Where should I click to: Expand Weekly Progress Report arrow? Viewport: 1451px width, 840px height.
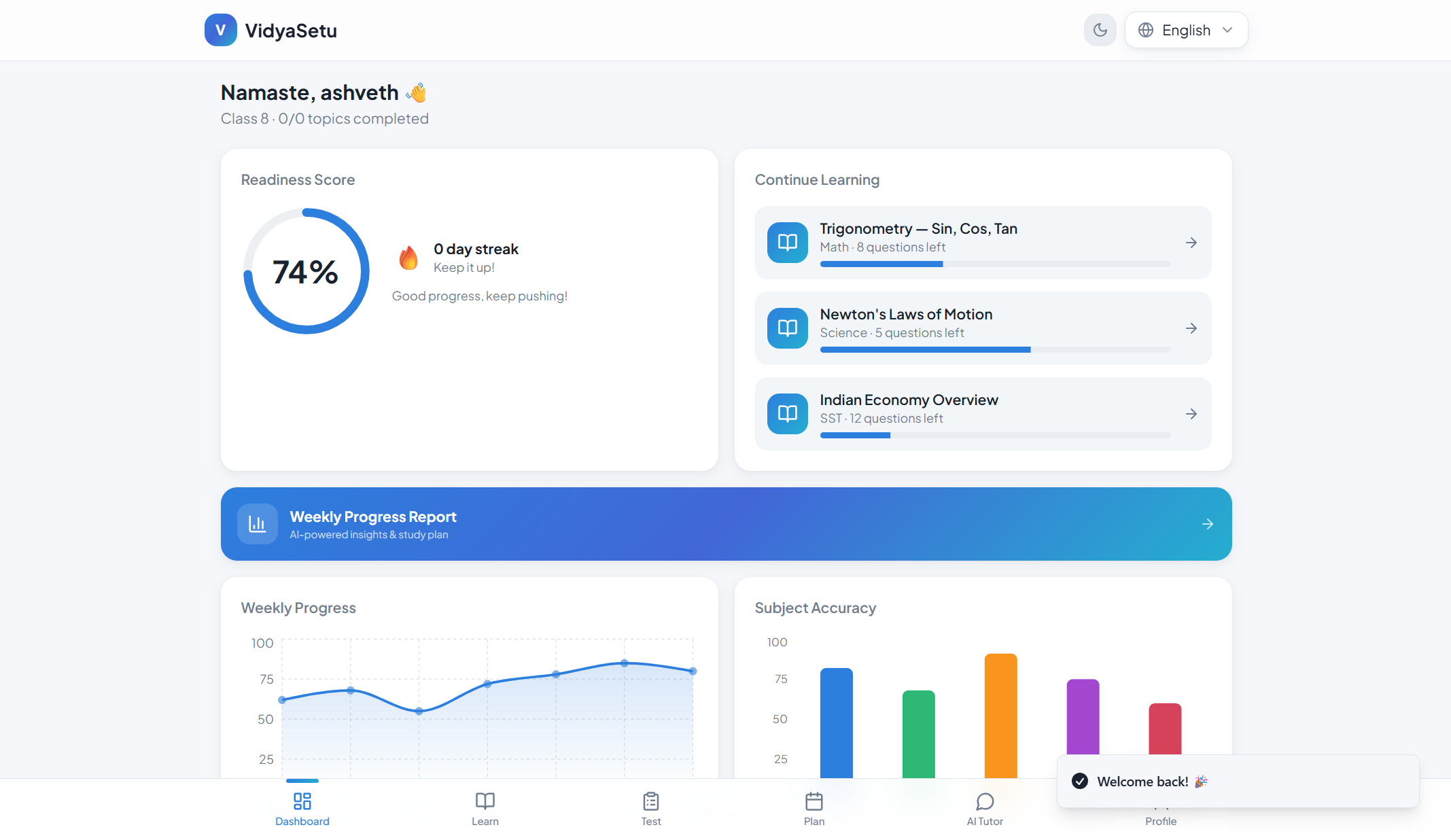1207,523
